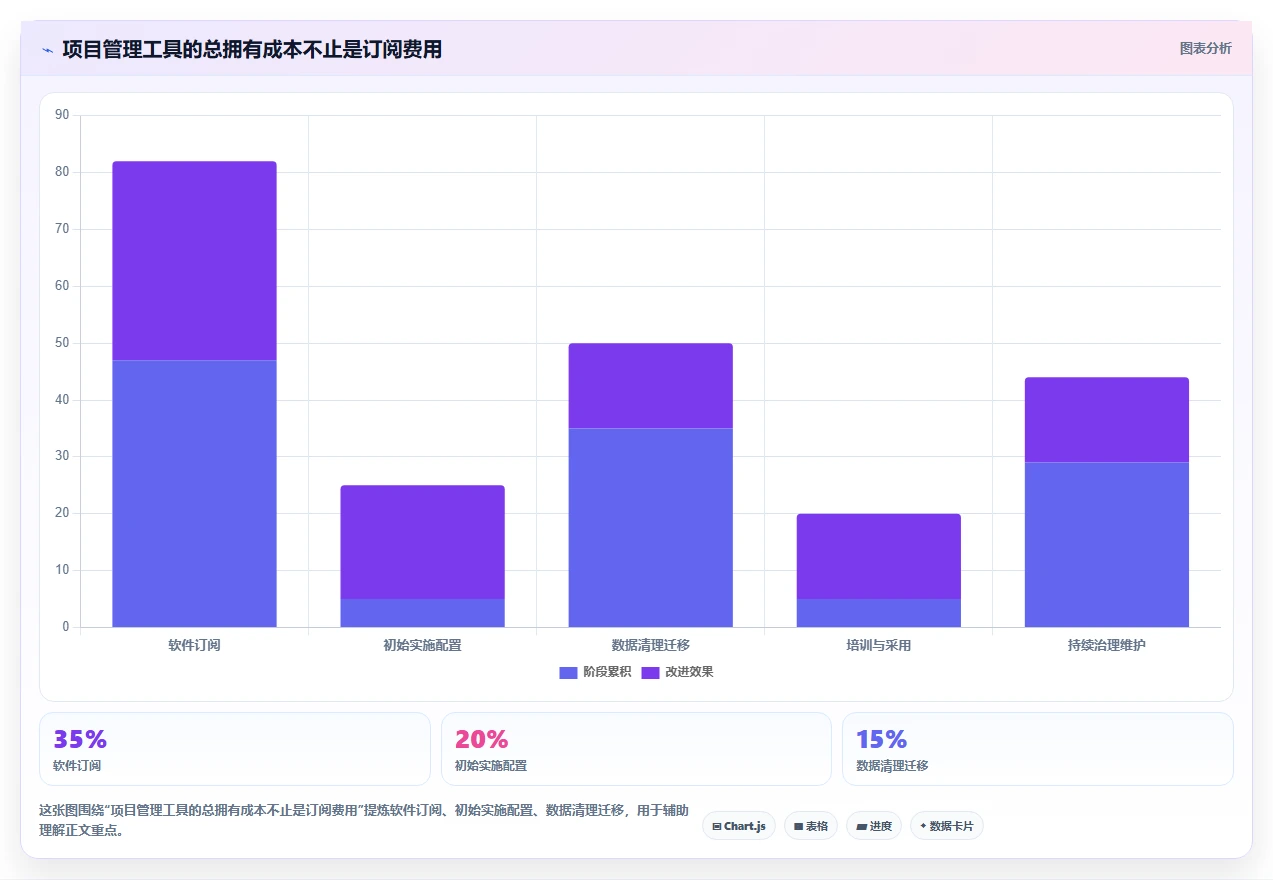Click the blue segment of 数据清理迁移 bar
Image resolution: width=1273 pixels, height=880 pixels.
[650, 527]
